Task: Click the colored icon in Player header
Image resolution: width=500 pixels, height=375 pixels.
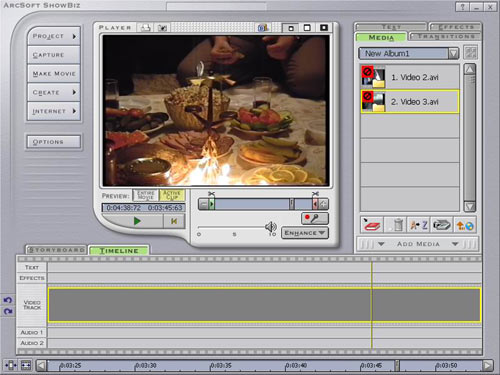Action: click(263, 28)
